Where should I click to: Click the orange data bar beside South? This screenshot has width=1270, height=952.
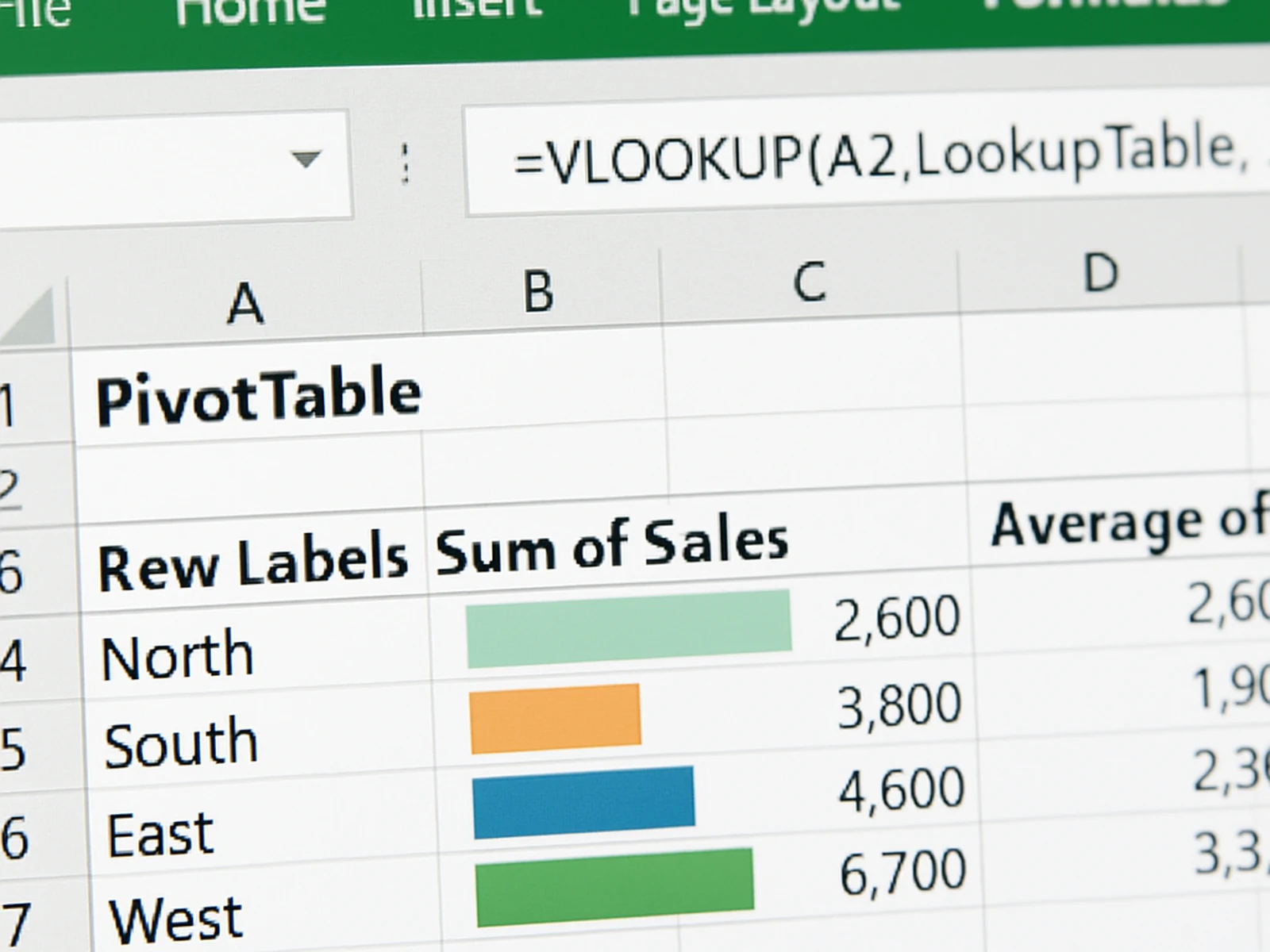tap(556, 718)
